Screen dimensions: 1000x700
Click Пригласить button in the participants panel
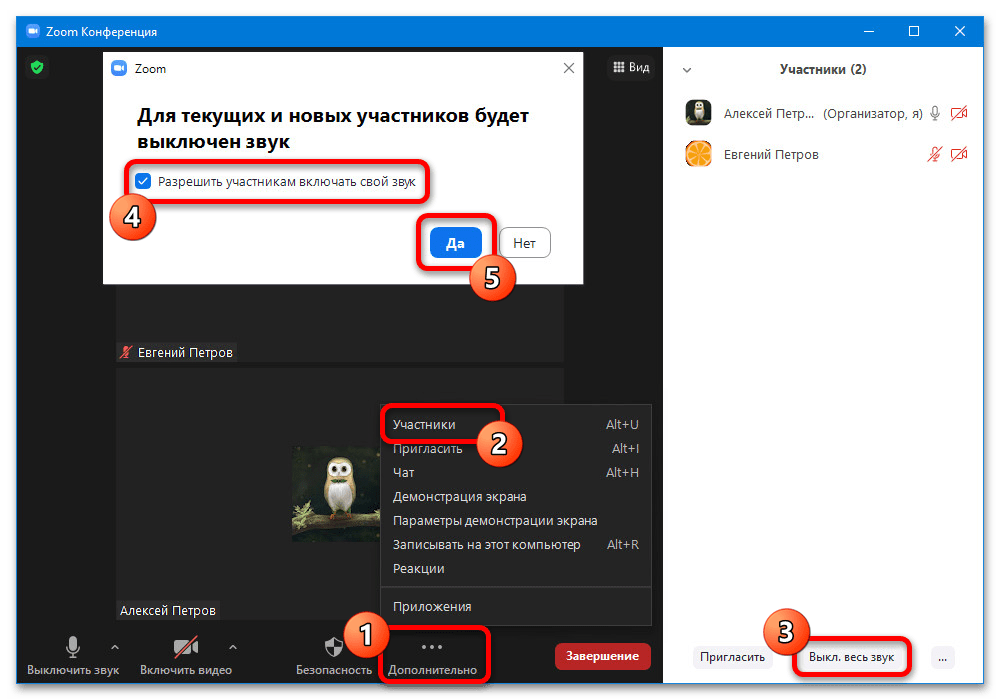click(x=732, y=657)
